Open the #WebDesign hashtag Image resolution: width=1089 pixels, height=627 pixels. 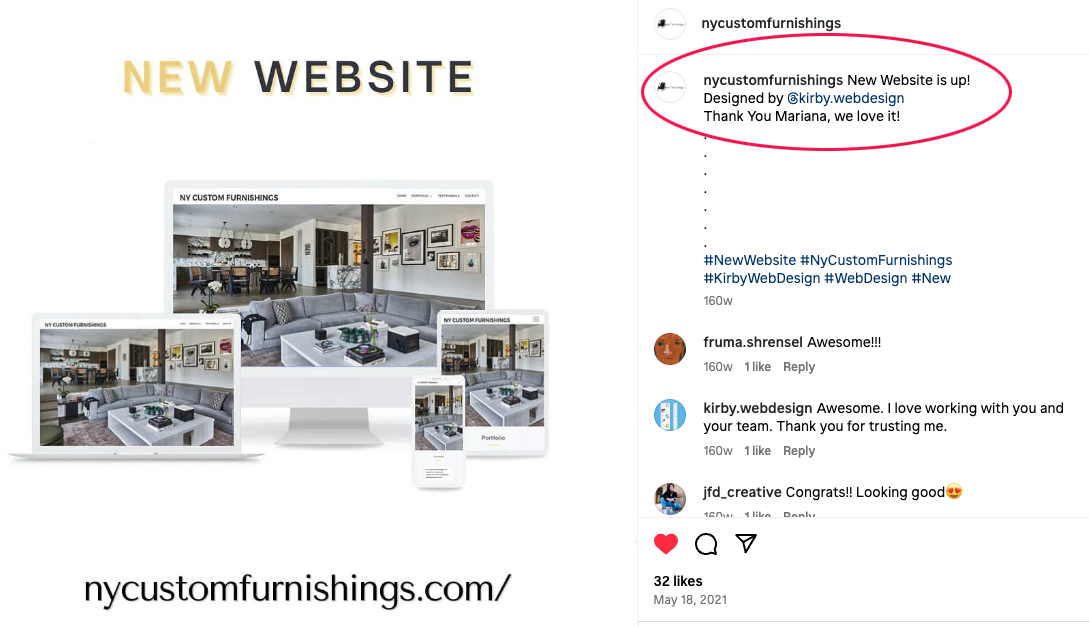click(x=865, y=278)
